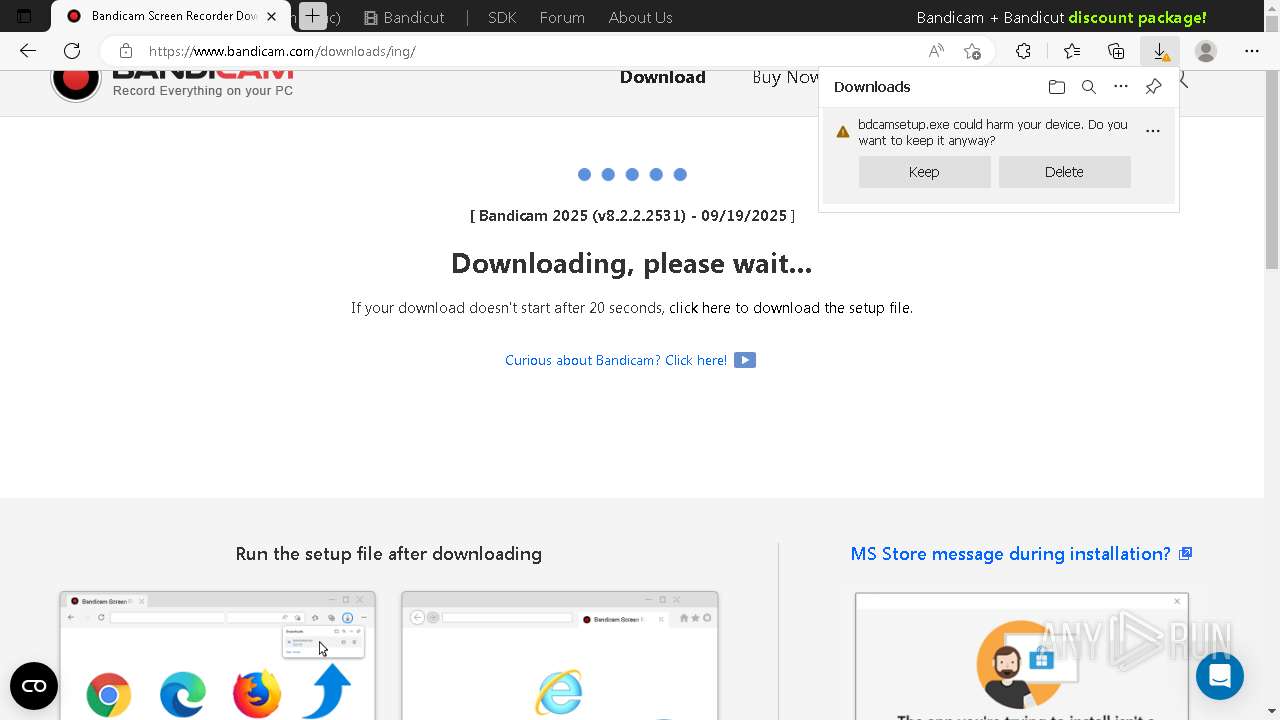Reload the Bandicam download page
The image size is (1280, 720).
click(x=72, y=51)
